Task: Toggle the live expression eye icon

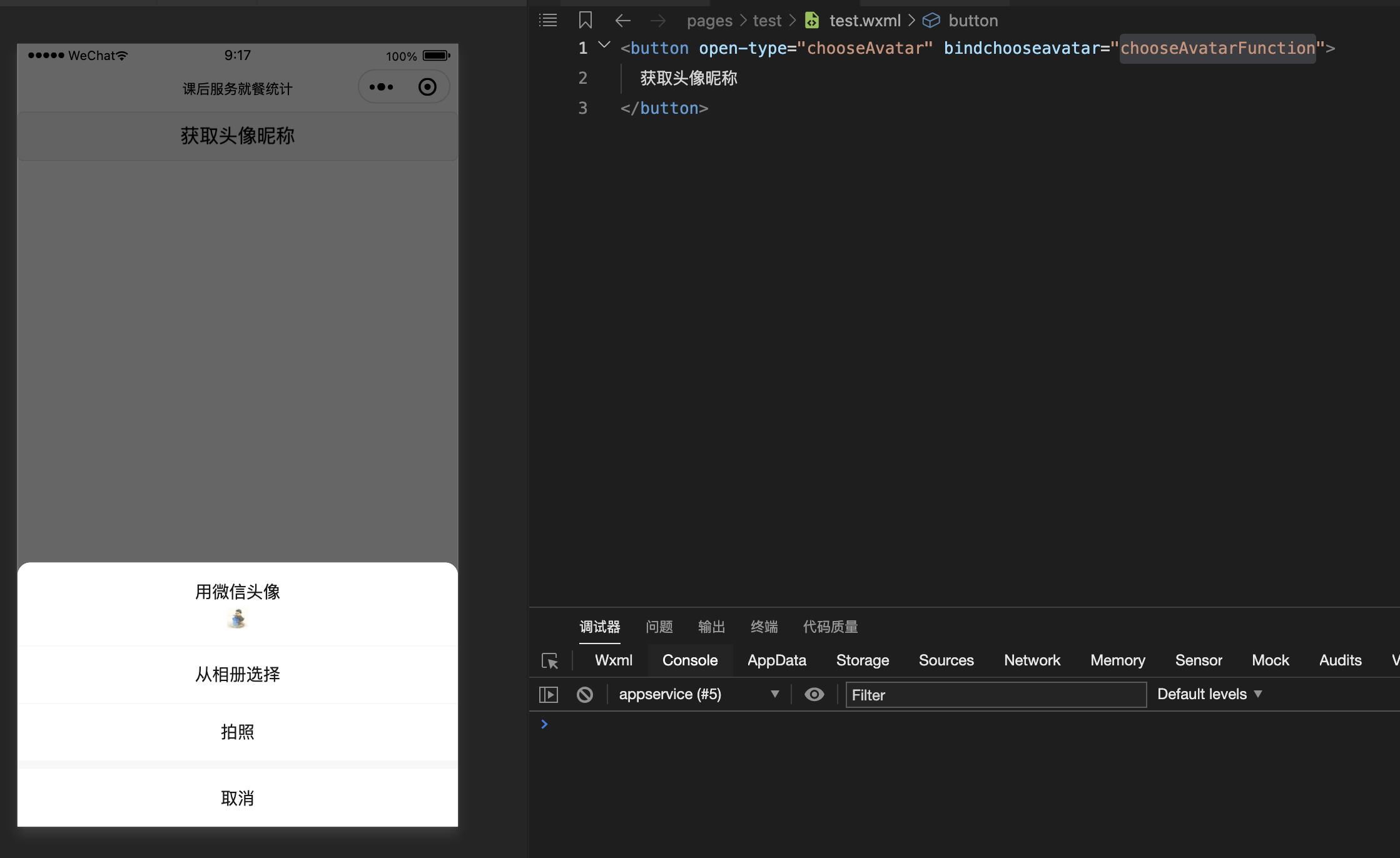Action: [x=814, y=695]
